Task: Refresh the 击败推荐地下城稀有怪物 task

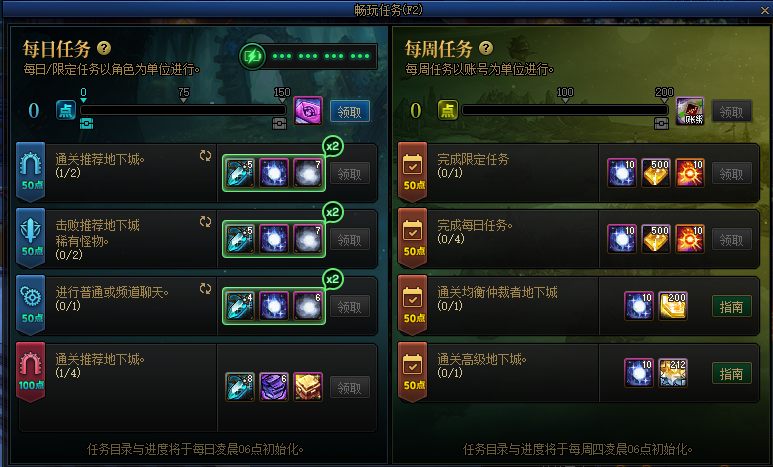Action: coord(205,222)
